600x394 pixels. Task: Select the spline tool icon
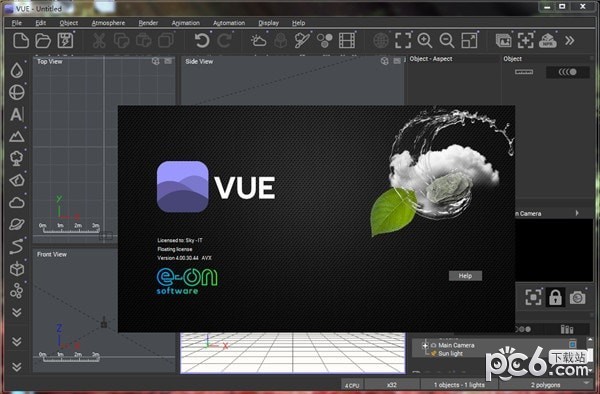(16, 246)
